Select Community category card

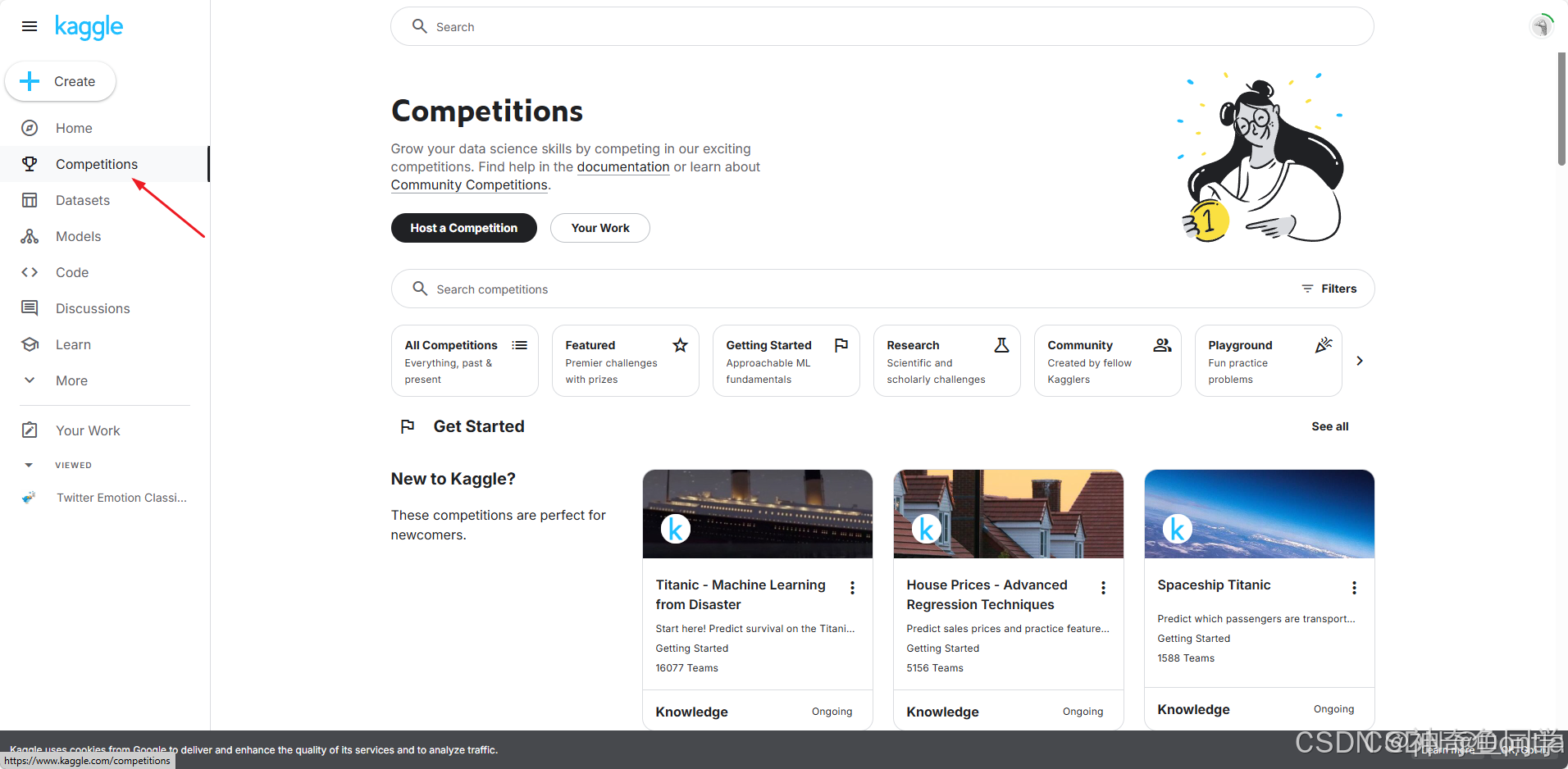pos(1108,361)
